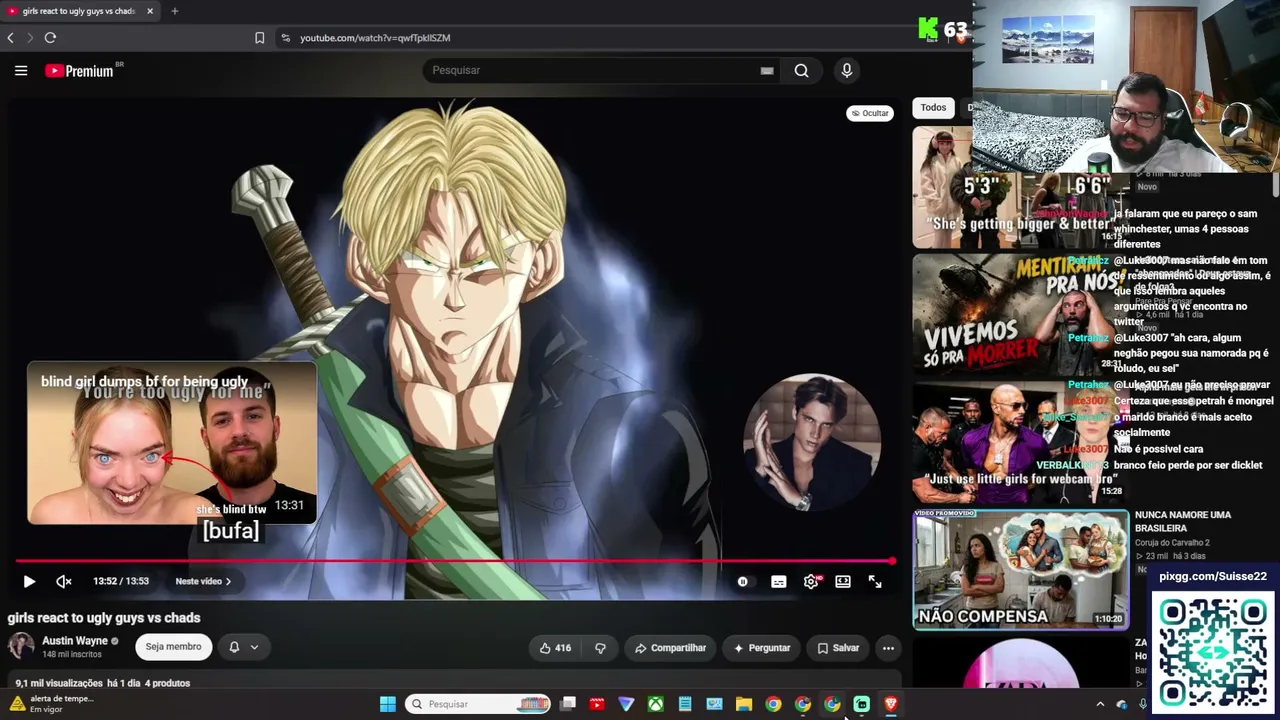1280x720 pixels.
Task: Open the 'Vivemos só pra morrer' video thumbnail
Action: (1020, 315)
